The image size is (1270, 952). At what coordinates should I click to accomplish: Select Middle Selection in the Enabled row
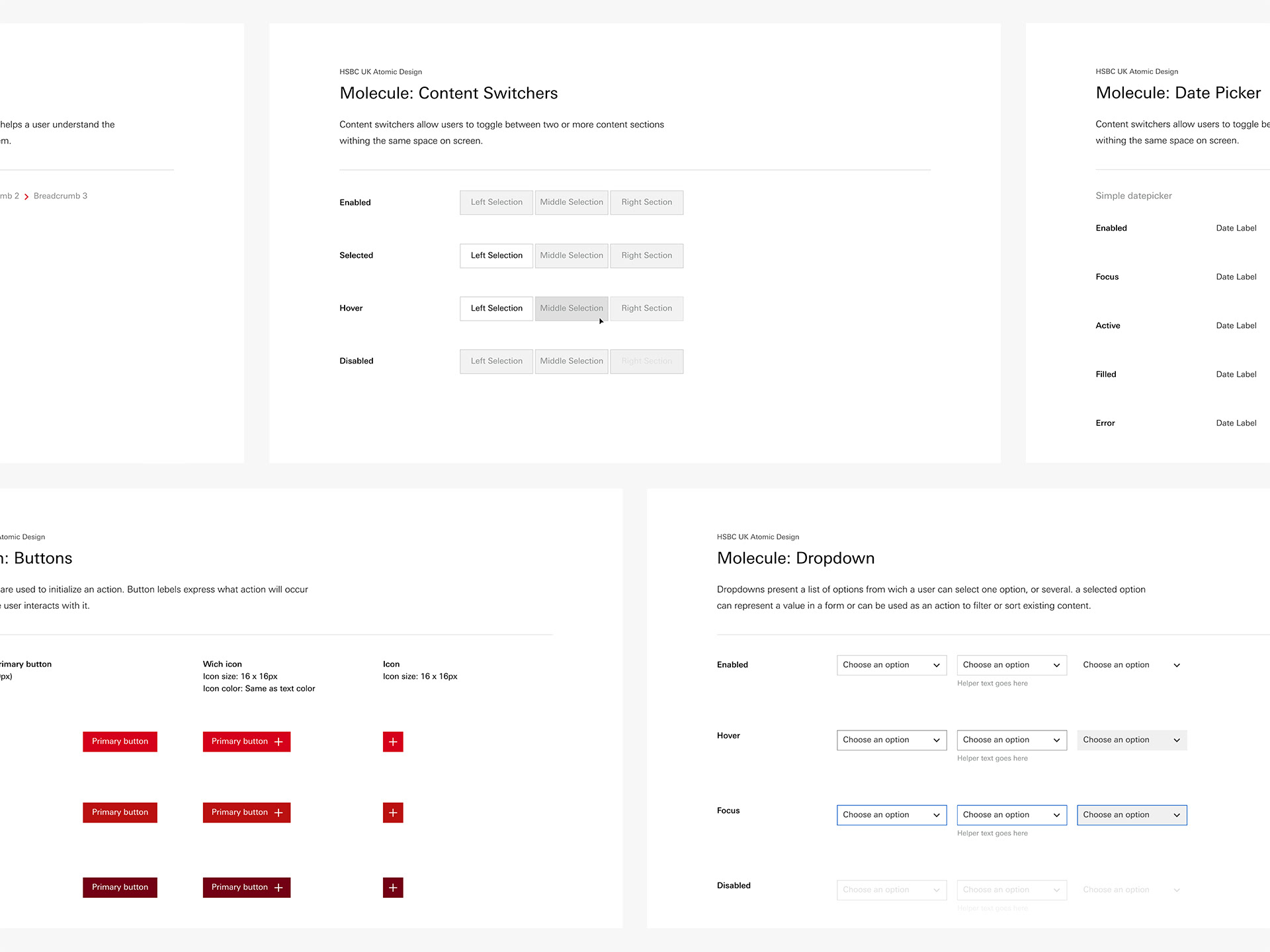(571, 202)
